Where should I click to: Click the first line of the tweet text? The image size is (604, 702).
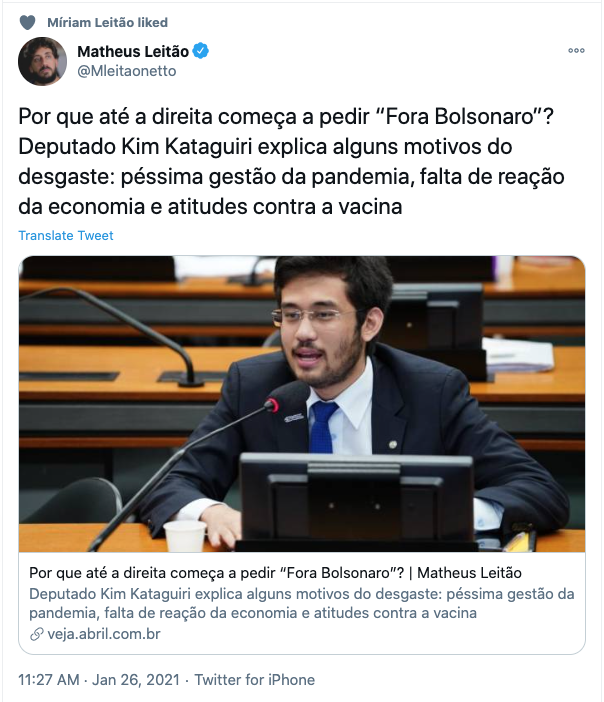click(286, 117)
